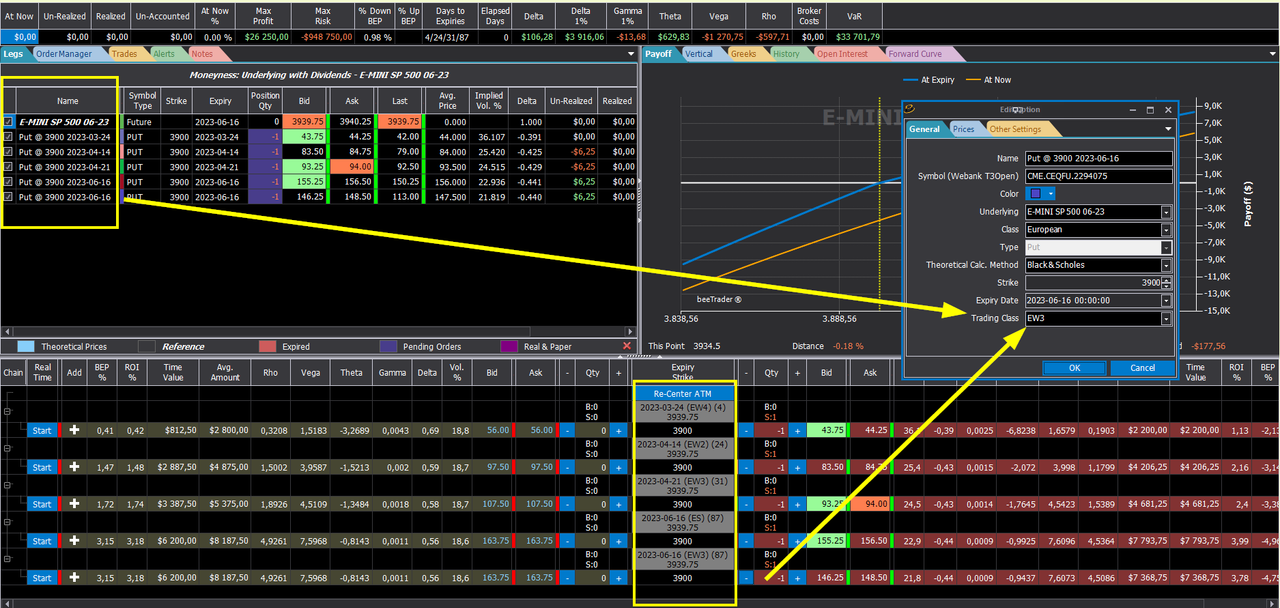Increase put Qty beside Bid 83.50
Viewport: 1280px width, 608px height.
(x=797, y=467)
